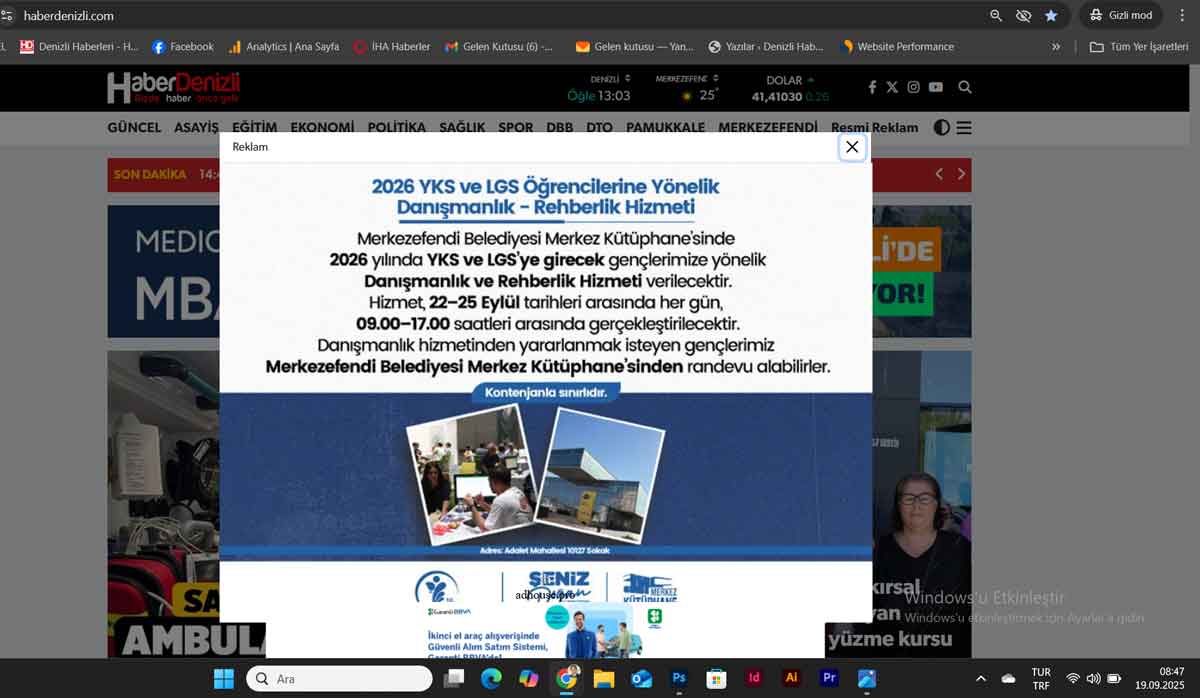This screenshot has width=1200, height=698.
Task: Open the Instagram icon in site header
Action: [x=913, y=87]
